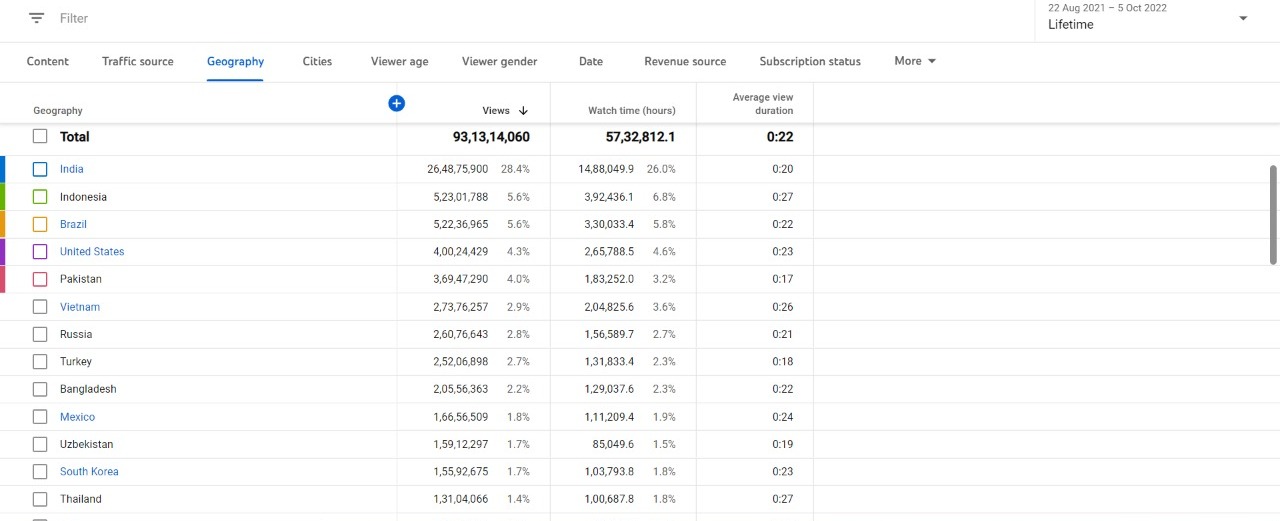Click the Filter input field
Image resolution: width=1280 pixels, height=521 pixels.
pos(74,18)
